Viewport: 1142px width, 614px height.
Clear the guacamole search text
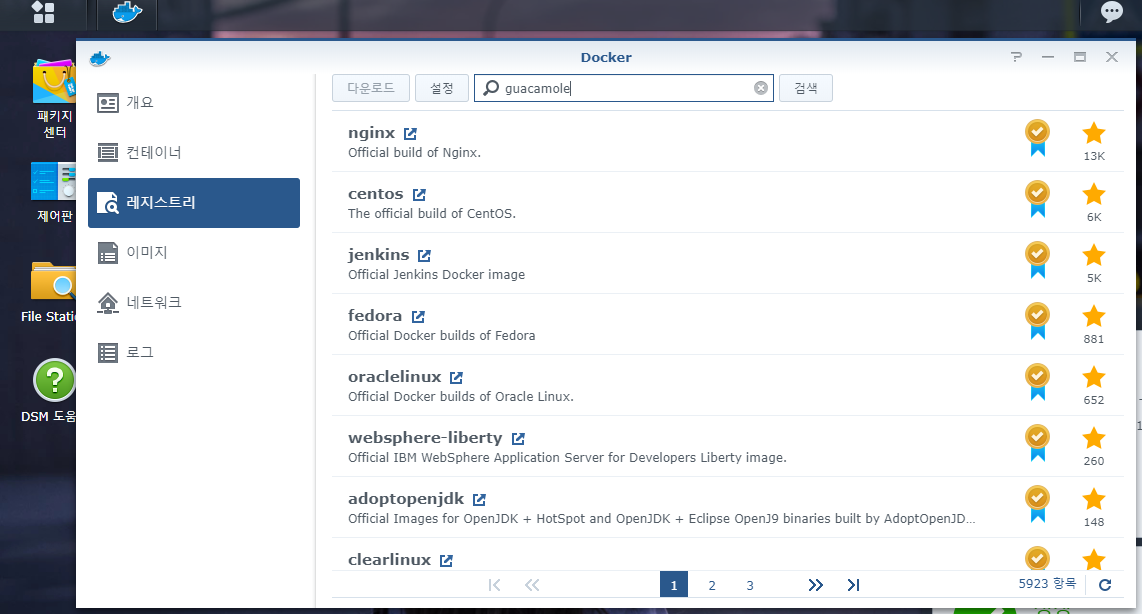[760, 88]
